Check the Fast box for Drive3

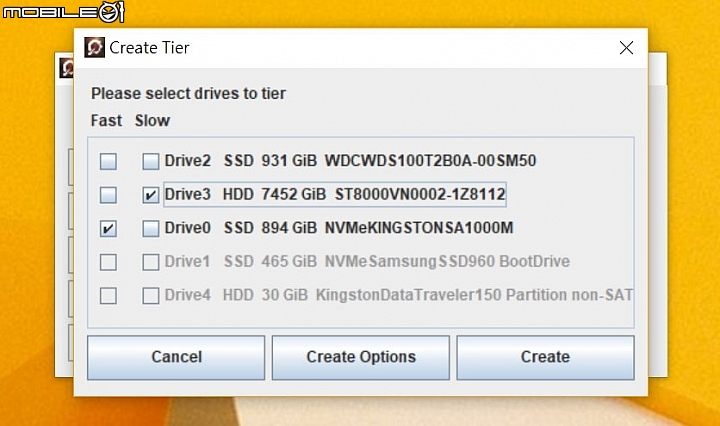[108, 195]
